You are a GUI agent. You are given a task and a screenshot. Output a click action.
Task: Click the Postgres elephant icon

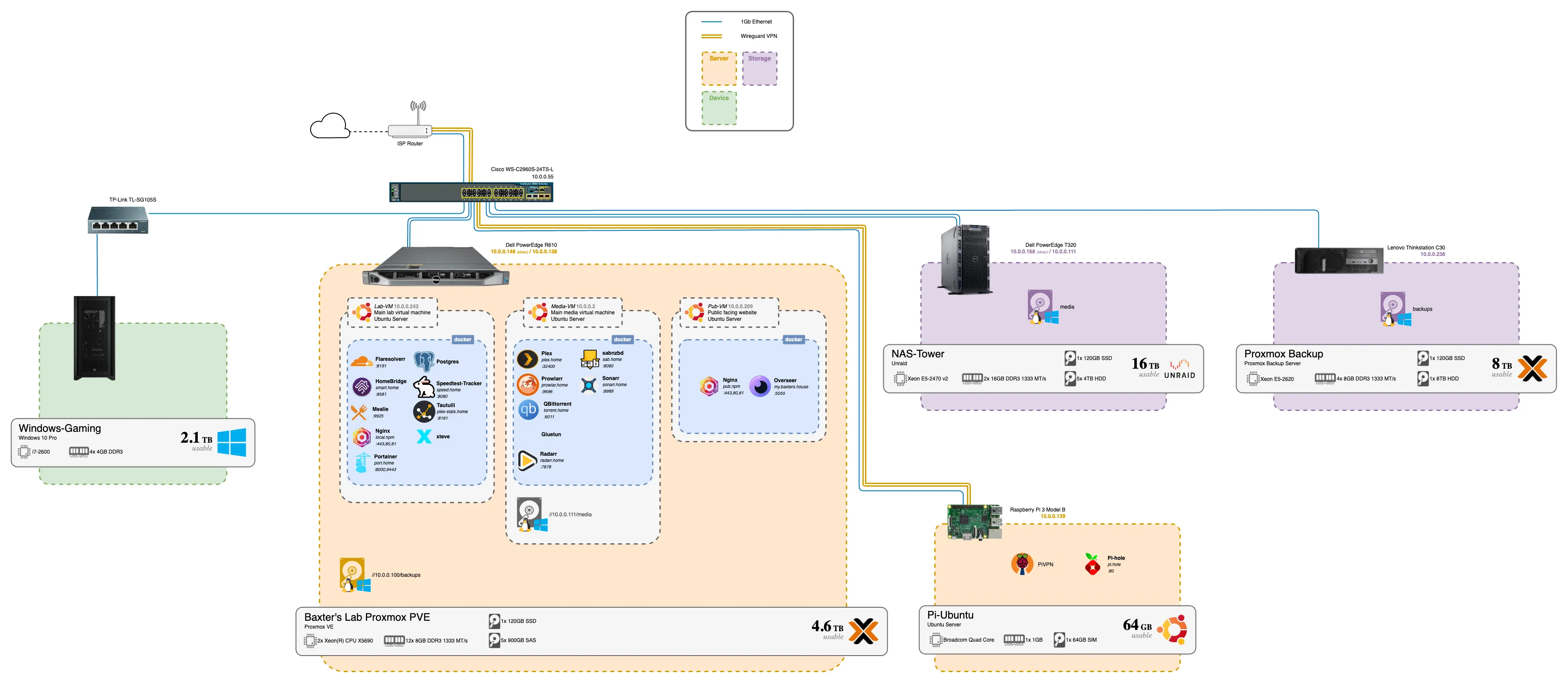coord(424,362)
